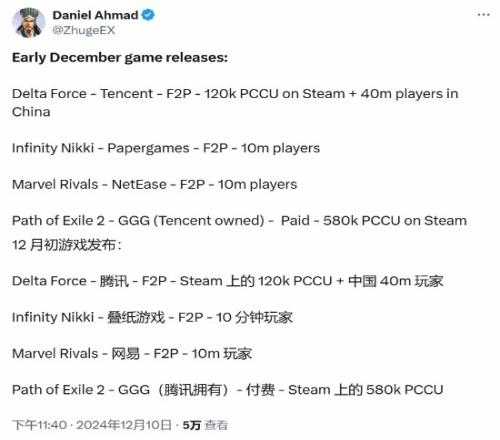Open the three-dot more options menu
Screen dimensions: 500x440
(483, 15)
